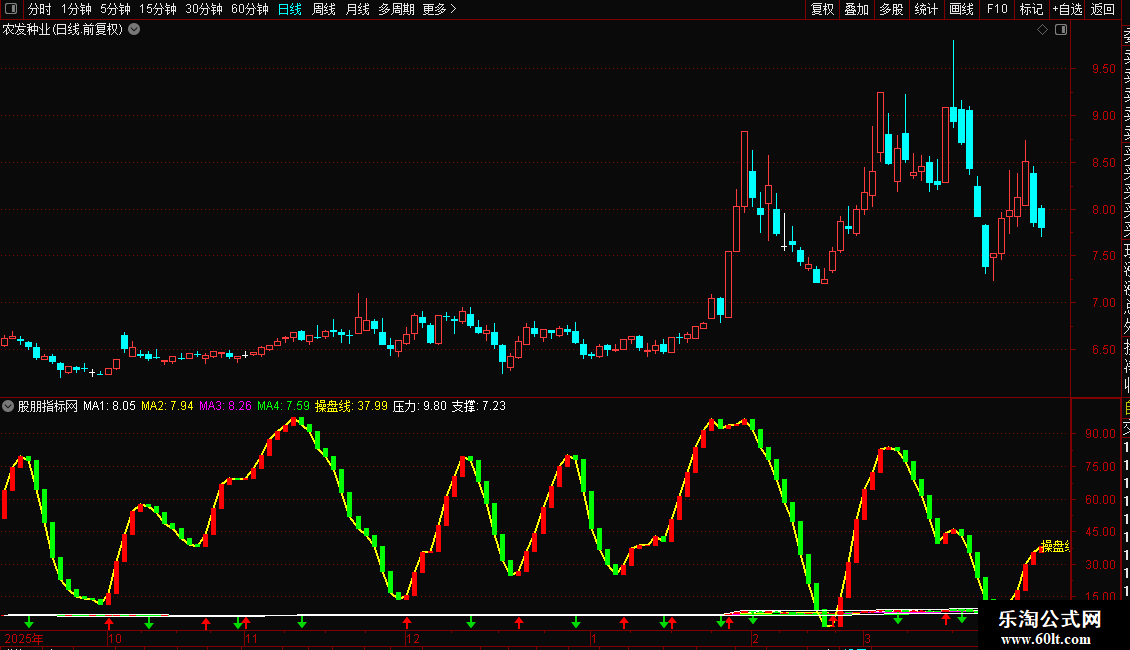Click MA1: 8.05 value
This screenshot has width=1130, height=650.
(110, 406)
